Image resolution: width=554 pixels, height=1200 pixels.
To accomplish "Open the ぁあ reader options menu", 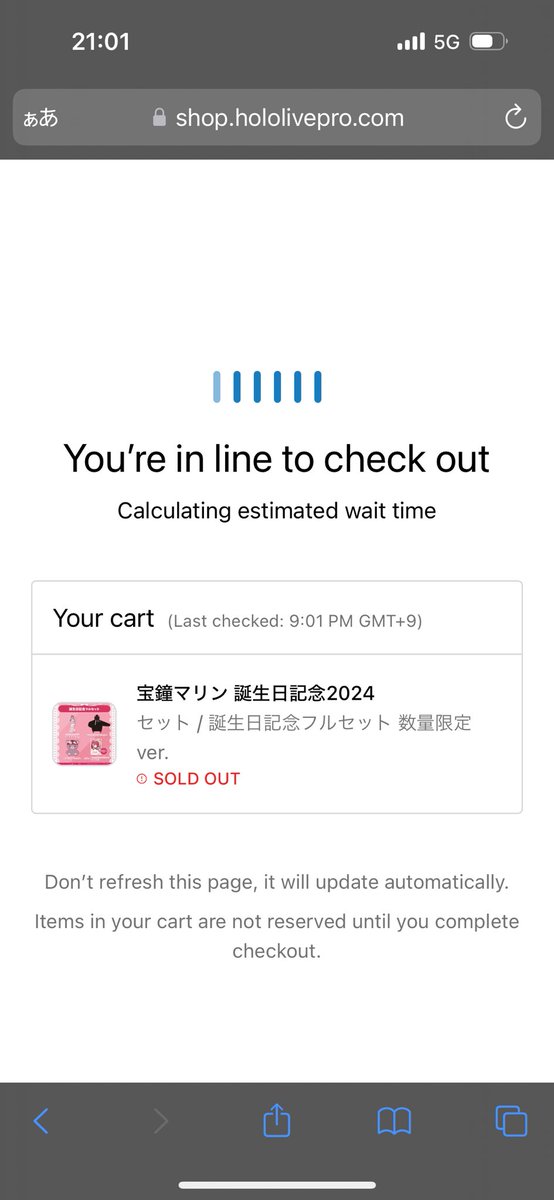I will (x=41, y=118).
